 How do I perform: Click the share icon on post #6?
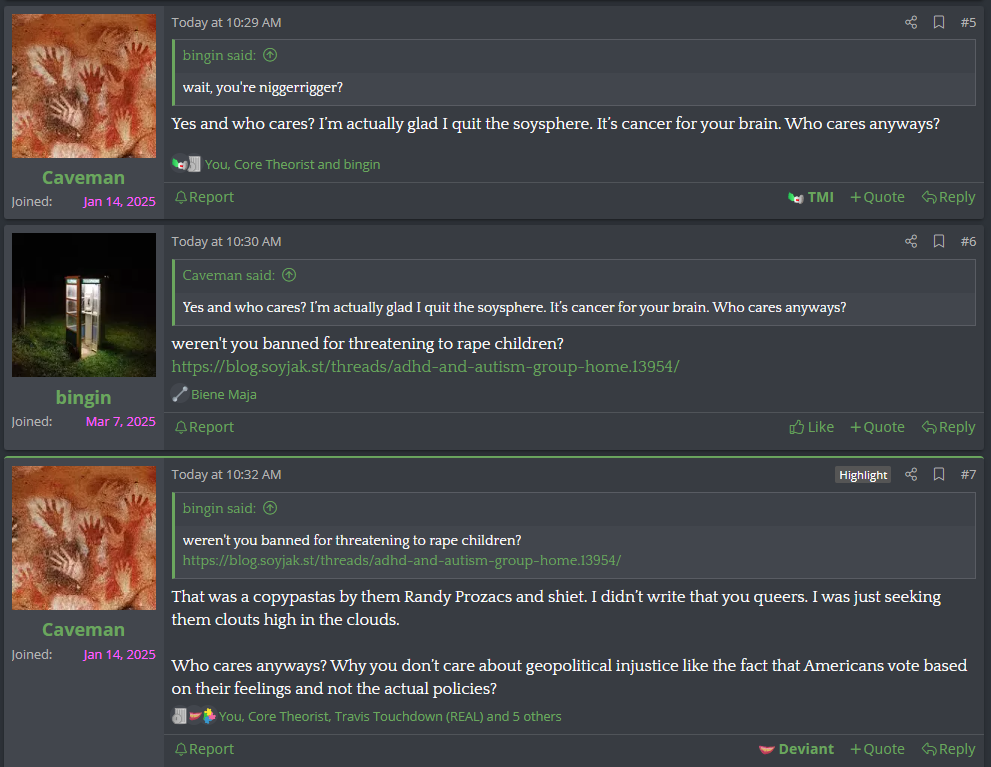coord(911,241)
